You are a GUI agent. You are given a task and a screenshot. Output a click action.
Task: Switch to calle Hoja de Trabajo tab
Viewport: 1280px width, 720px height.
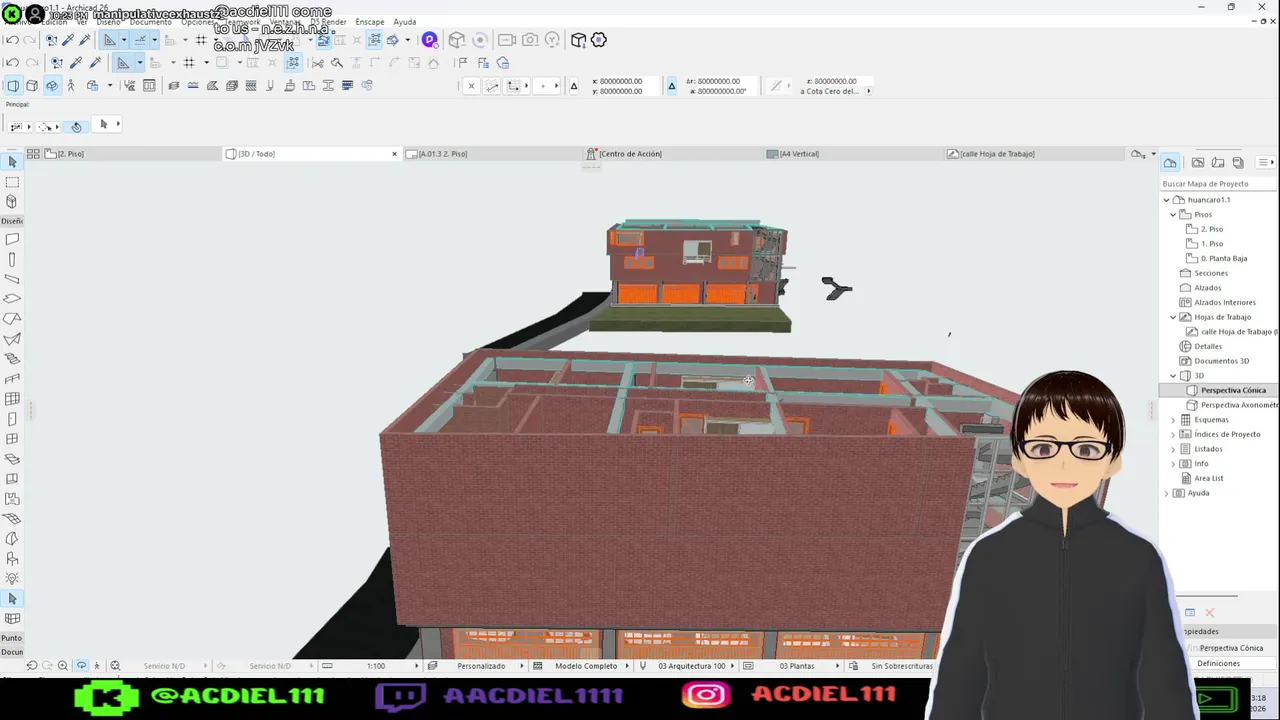(1034, 154)
